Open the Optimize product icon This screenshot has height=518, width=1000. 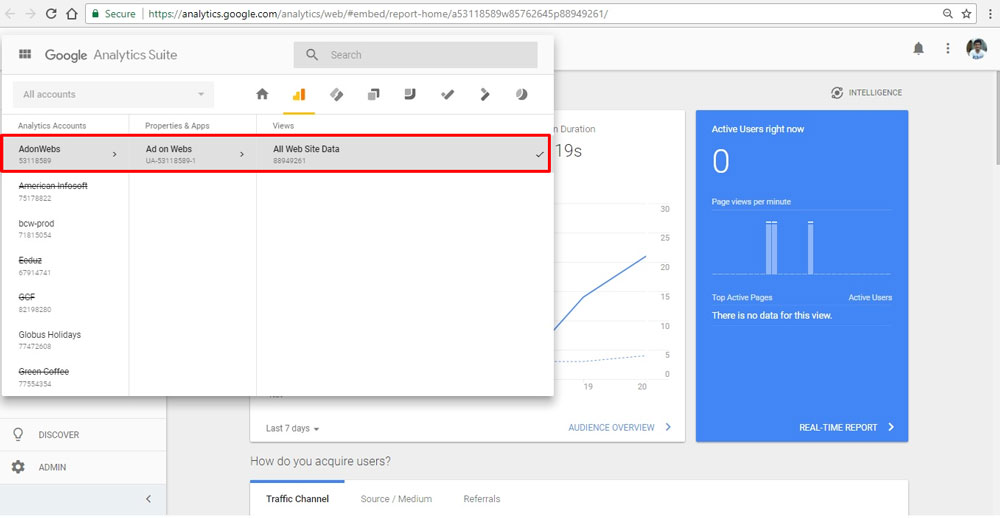pos(373,94)
